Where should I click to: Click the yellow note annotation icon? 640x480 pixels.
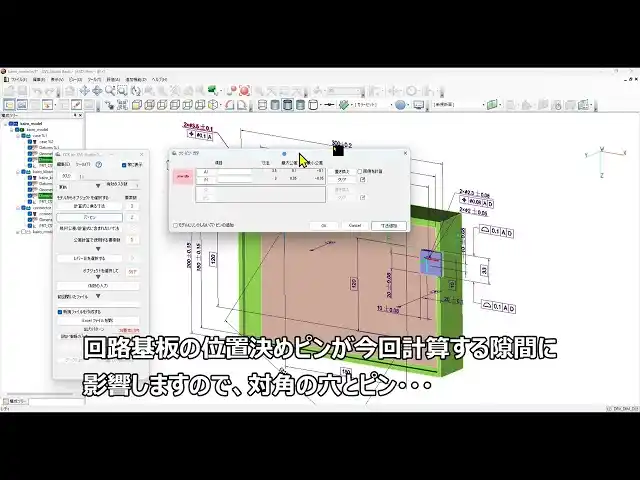coord(9,105)
